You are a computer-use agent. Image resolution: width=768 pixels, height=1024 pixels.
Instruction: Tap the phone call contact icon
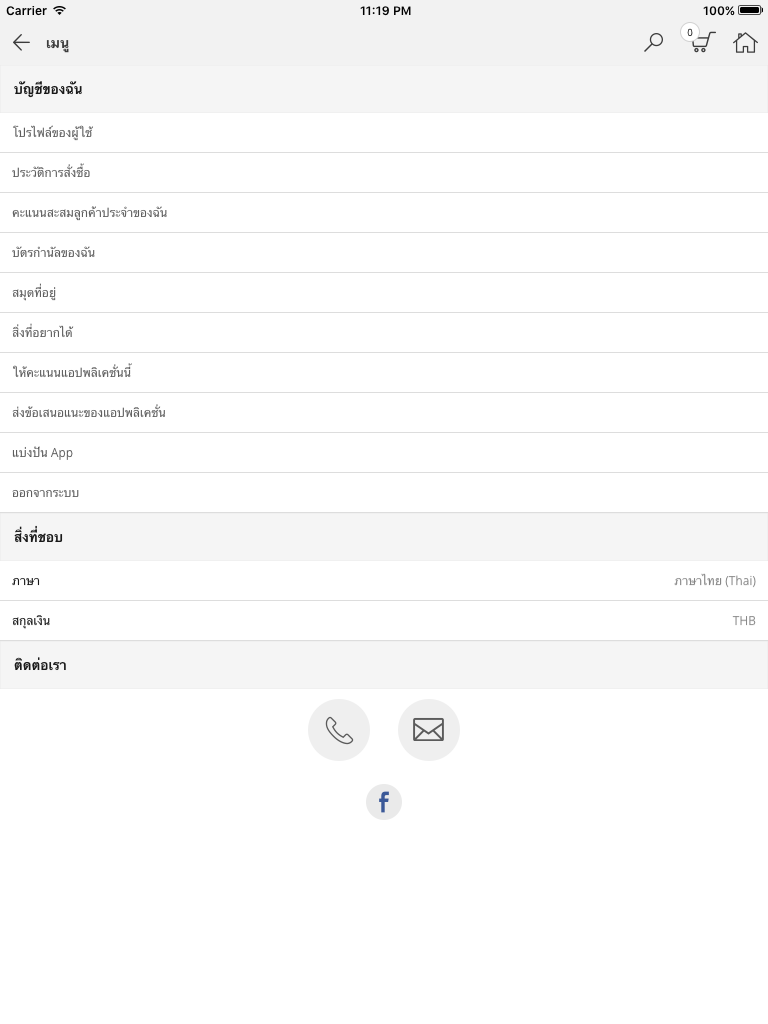point(339,730)
